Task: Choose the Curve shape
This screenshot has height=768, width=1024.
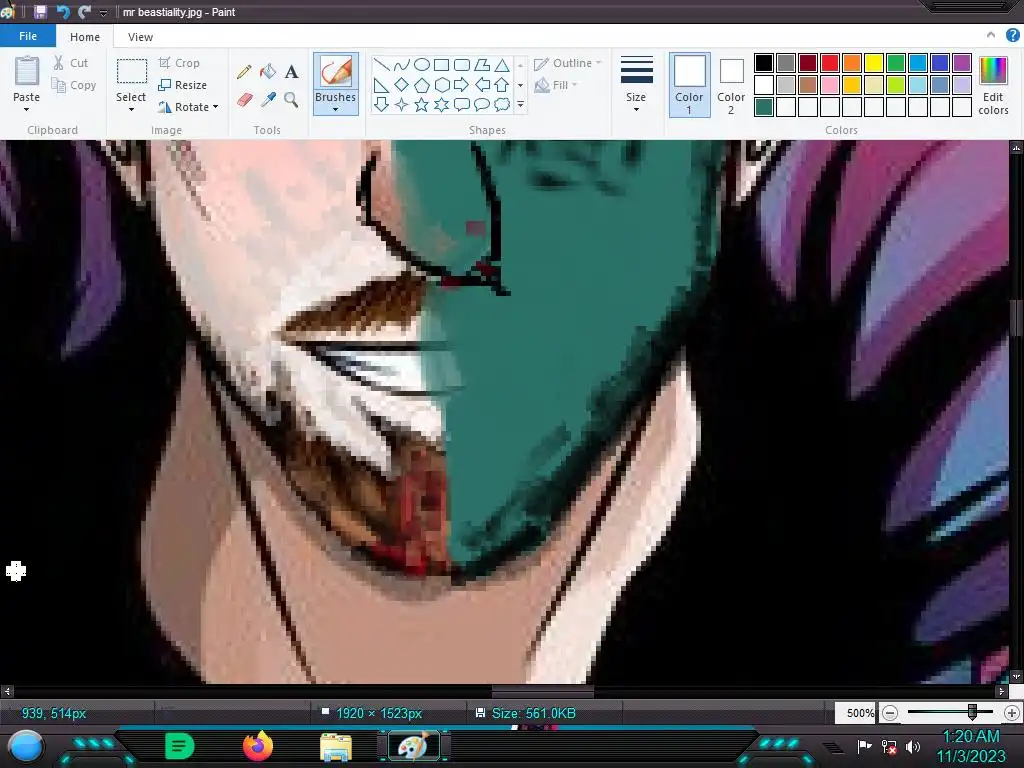Action: (402, 65)
